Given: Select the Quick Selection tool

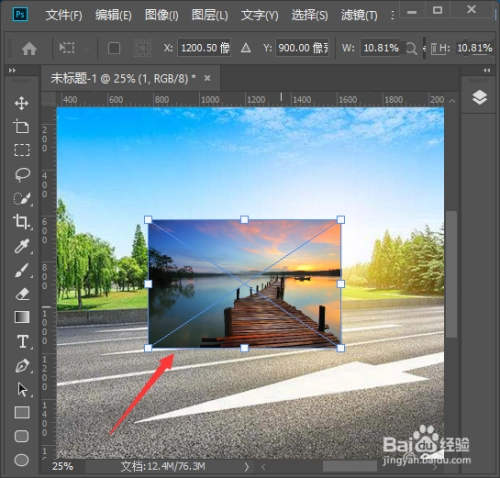Looking at the screenshot, I should pyautogui.click(x=22, y=198).
